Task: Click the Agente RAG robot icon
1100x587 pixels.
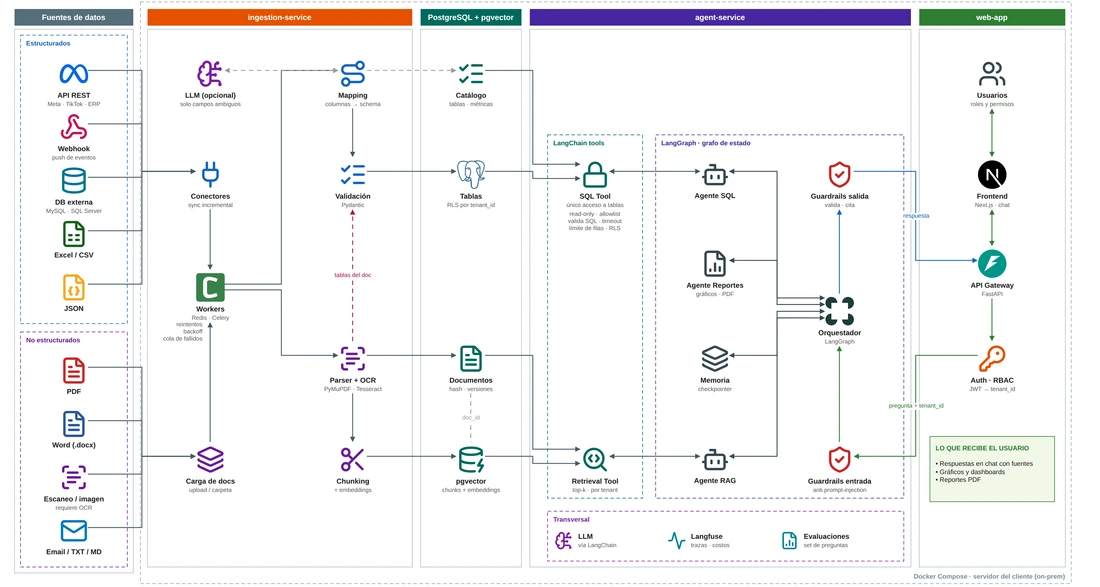Action: (x=714, y=460)
